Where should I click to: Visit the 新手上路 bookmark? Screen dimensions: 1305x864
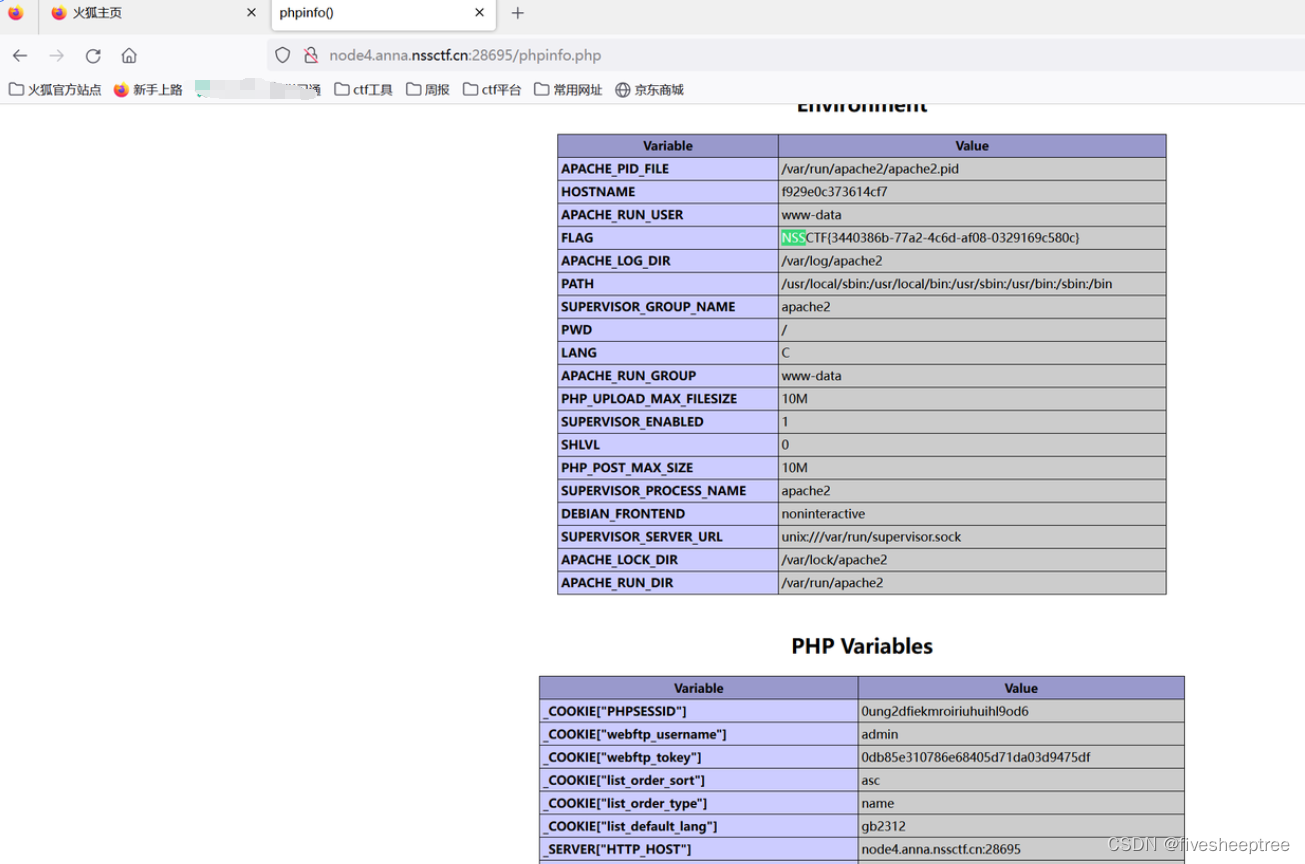point(149,89)
